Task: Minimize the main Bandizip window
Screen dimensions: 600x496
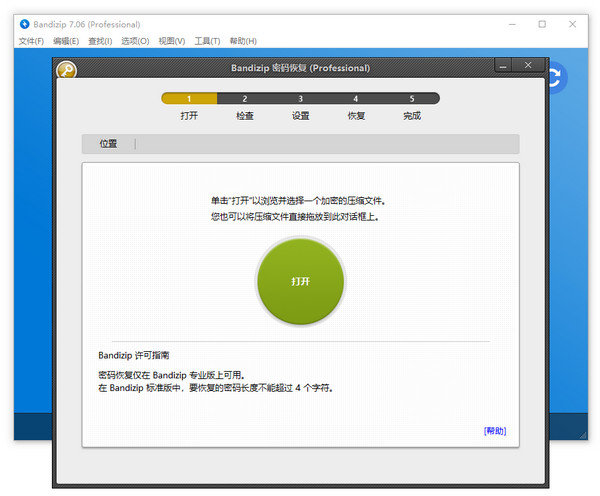Action: point(512,24)
